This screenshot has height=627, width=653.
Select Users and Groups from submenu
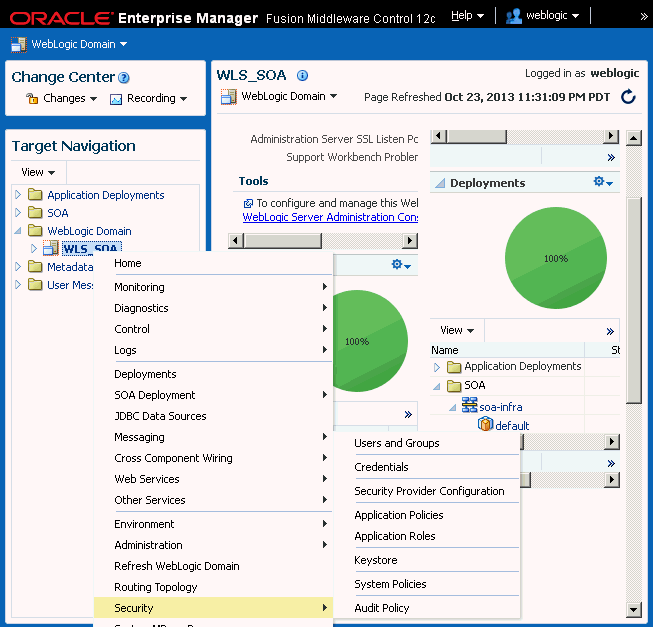397,443
